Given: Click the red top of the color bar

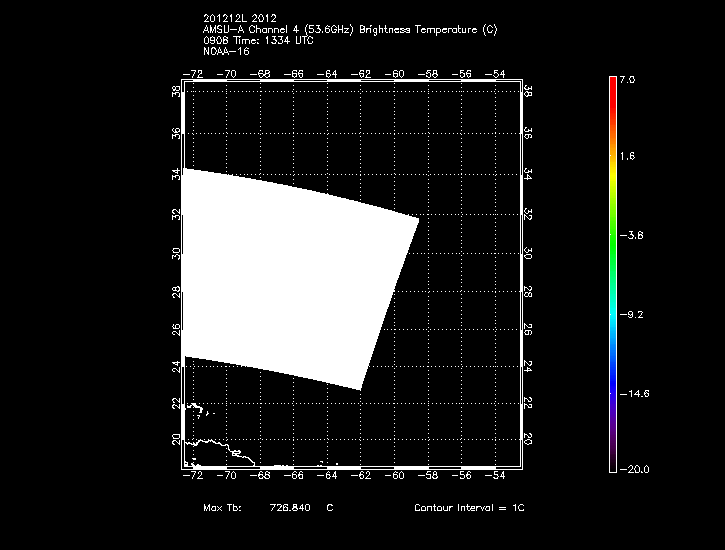Looking at the screenshot, I should point(613,84).
